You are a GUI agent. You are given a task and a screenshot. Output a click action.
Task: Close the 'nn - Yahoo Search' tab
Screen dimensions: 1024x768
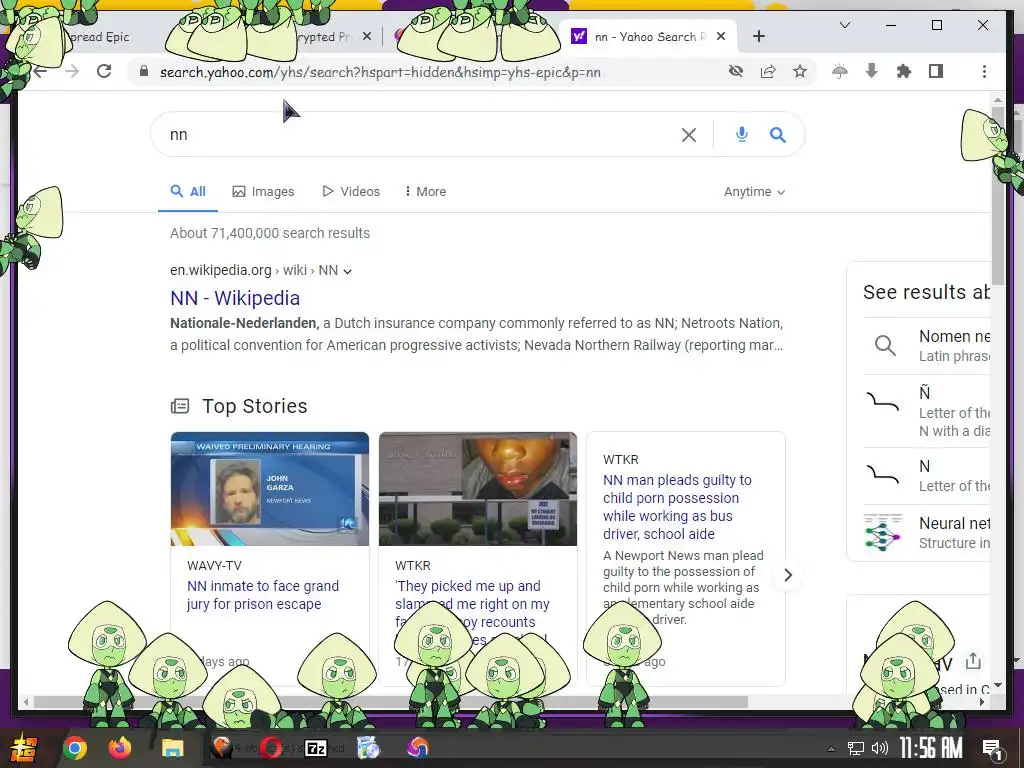click(x=721, y=37)
